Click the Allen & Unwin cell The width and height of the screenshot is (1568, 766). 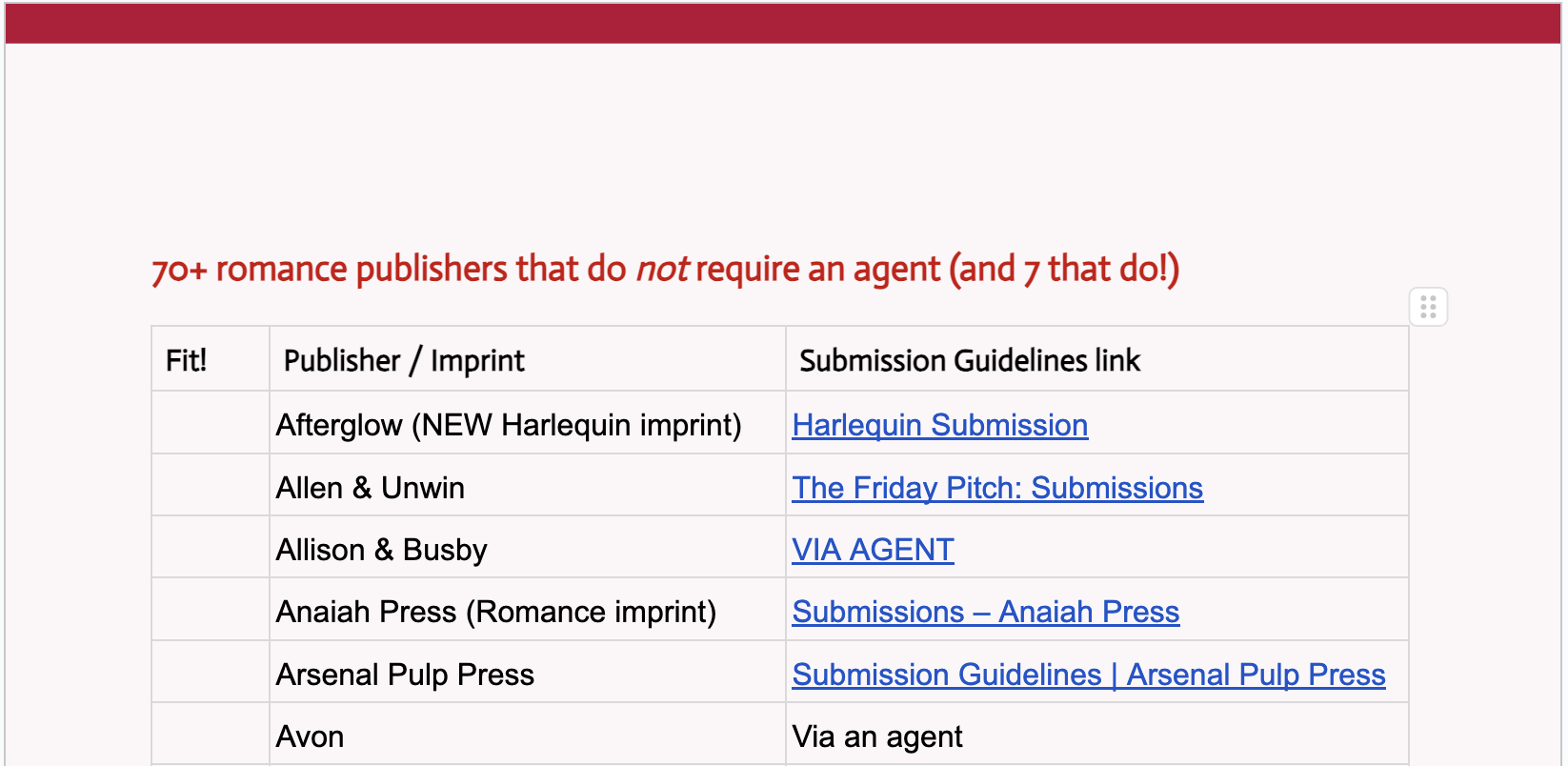[x=528, y=486]
